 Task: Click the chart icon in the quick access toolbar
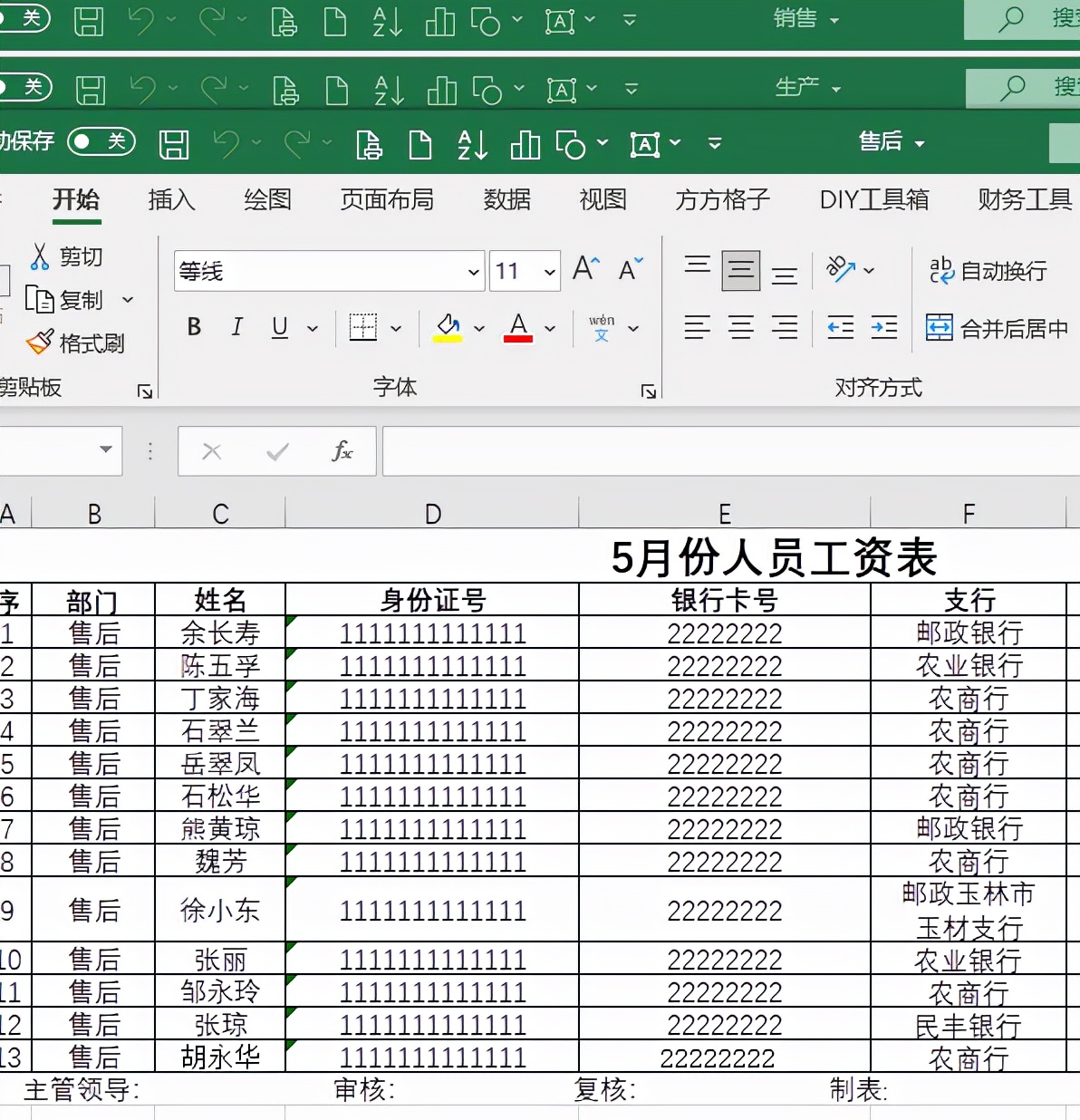526,143
